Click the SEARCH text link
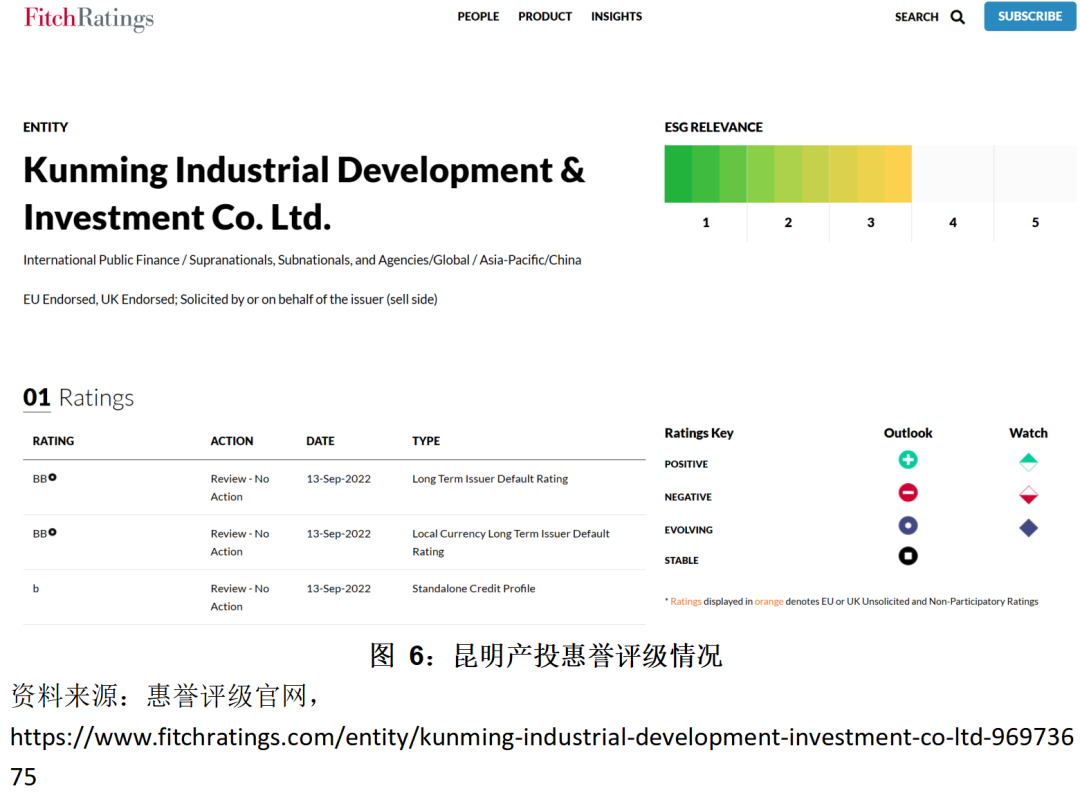The width and height of the screenshot is (1080, 802). pos(916,17)
